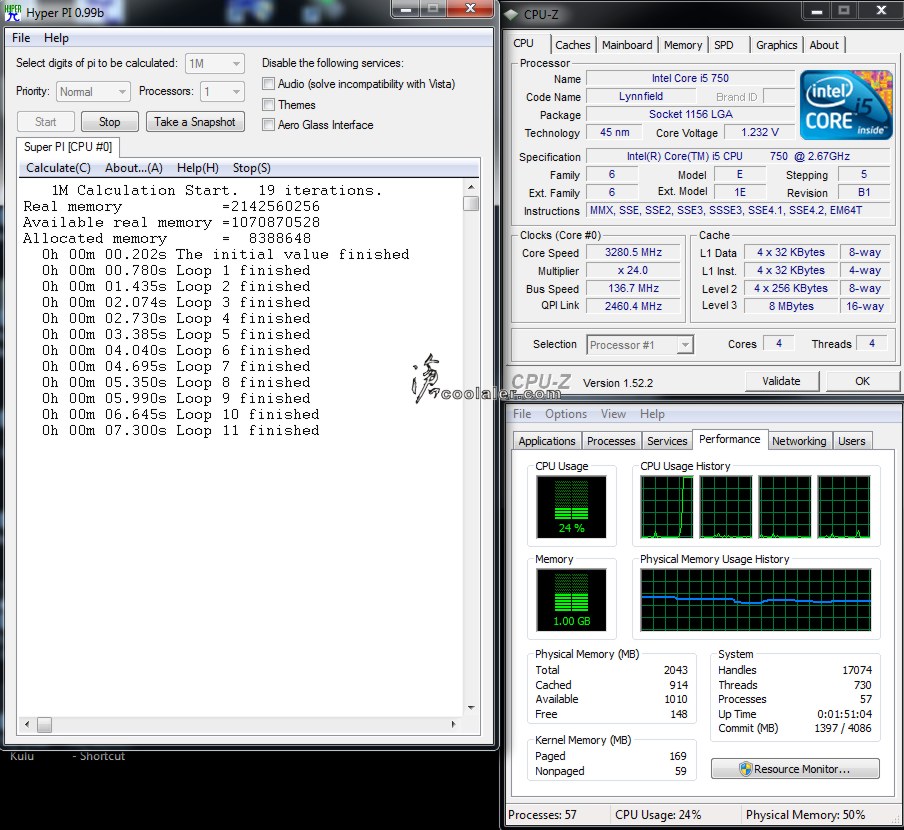904x830 pixels.
Task: Open the Calculate(C) menu in Super PI
Action: 58,168
